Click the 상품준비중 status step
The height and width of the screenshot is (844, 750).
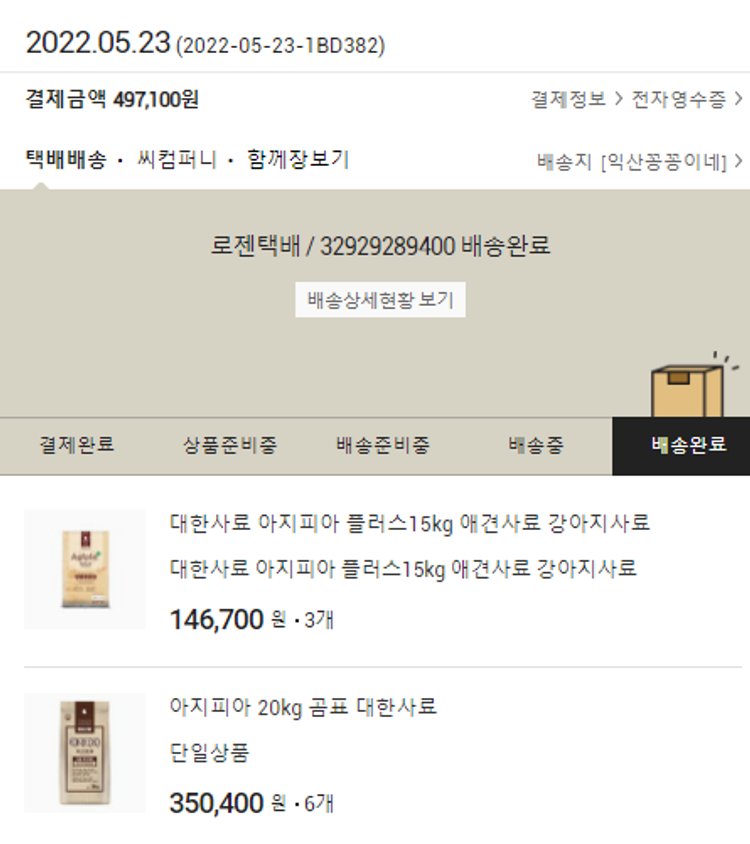click(230, 445)
